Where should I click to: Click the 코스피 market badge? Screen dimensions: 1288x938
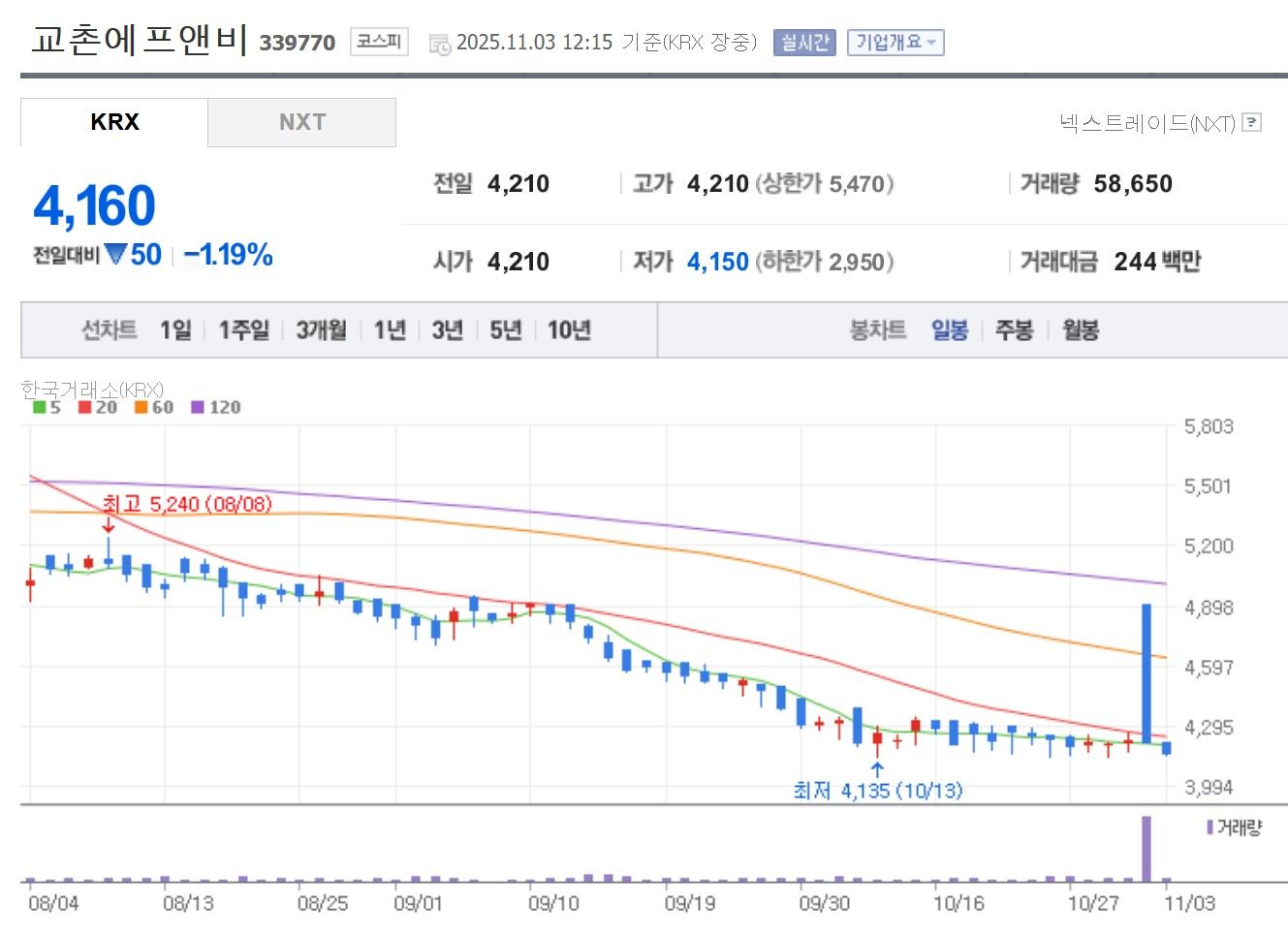pyautogui.click(x=379, y=42)
